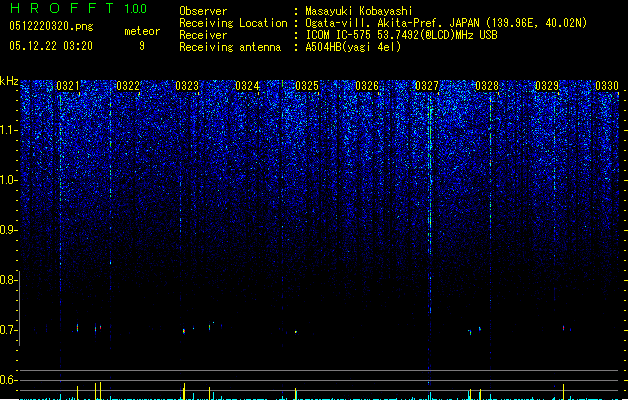Click the 0325 time marker
The width and height of the screenshot is (629, 400).
tap(307, 86)
